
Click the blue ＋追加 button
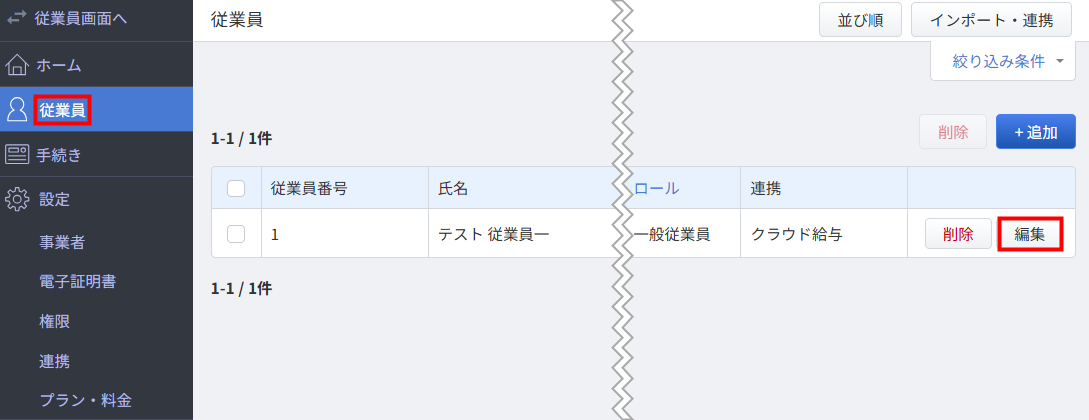click(1036, 132)
